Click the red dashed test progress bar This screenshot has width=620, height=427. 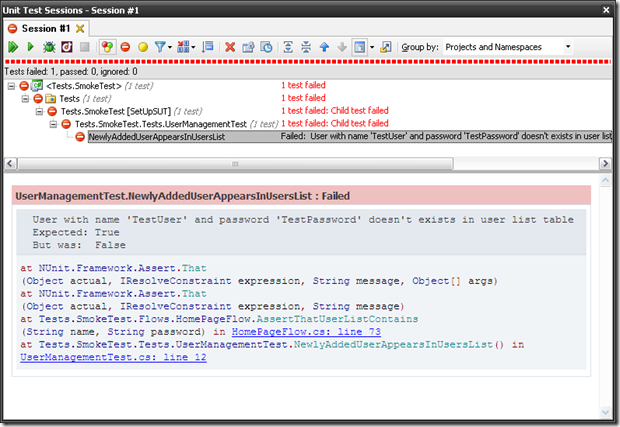308,62
